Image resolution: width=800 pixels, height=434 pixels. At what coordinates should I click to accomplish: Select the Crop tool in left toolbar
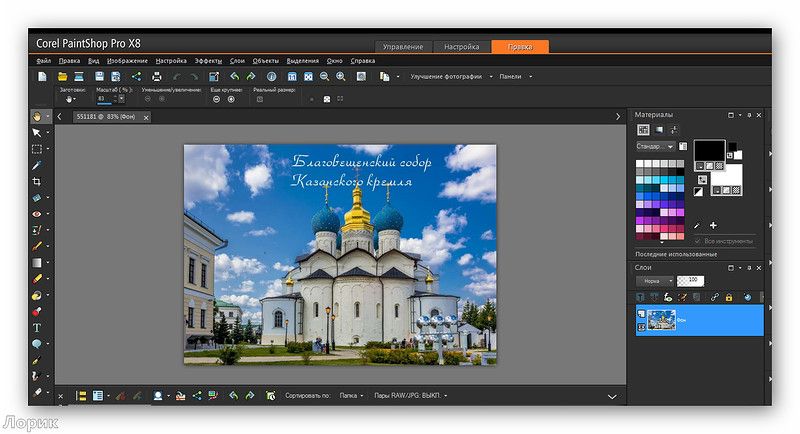pos(37,181)
